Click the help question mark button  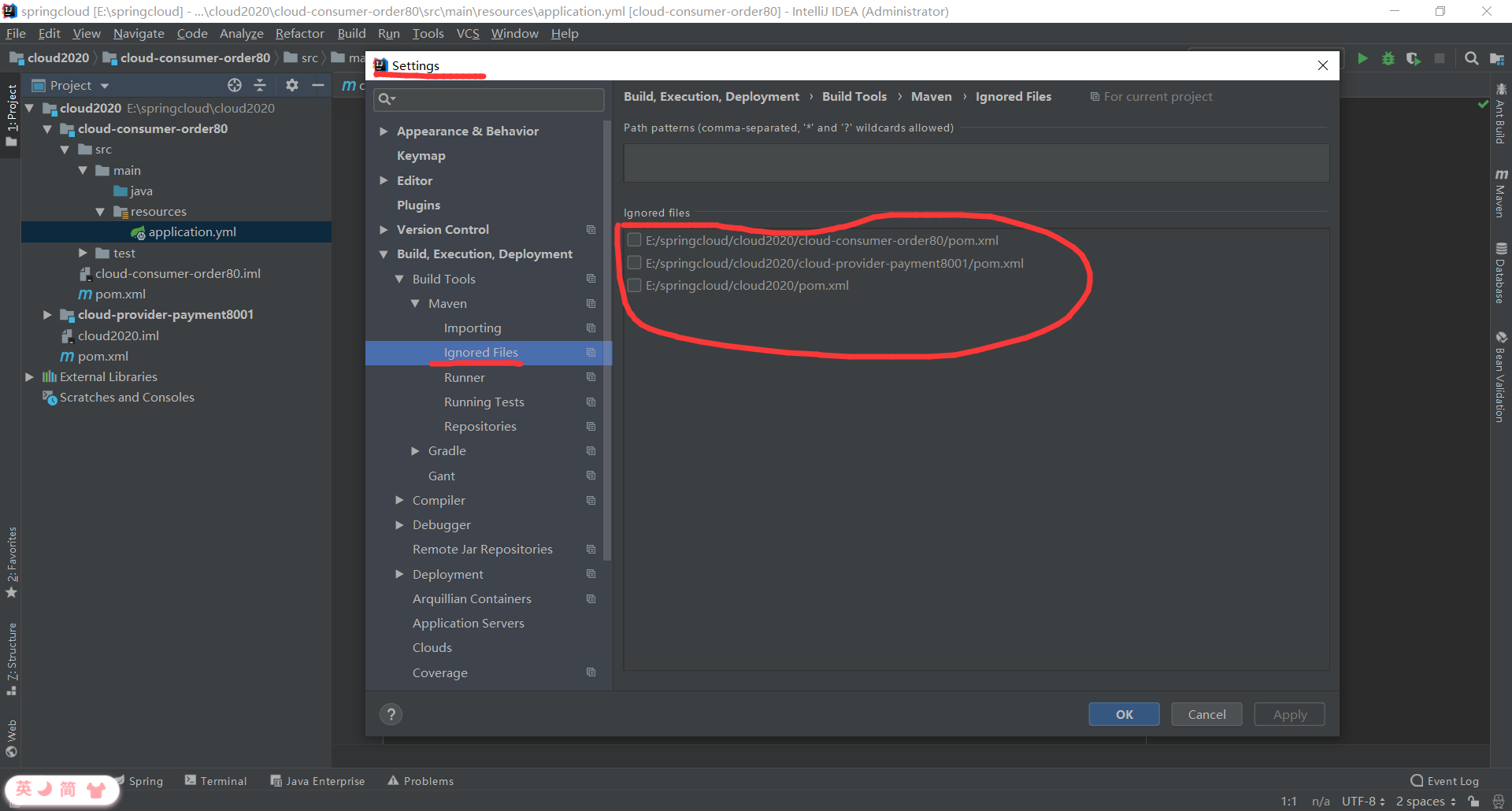(x=391, y=714)
